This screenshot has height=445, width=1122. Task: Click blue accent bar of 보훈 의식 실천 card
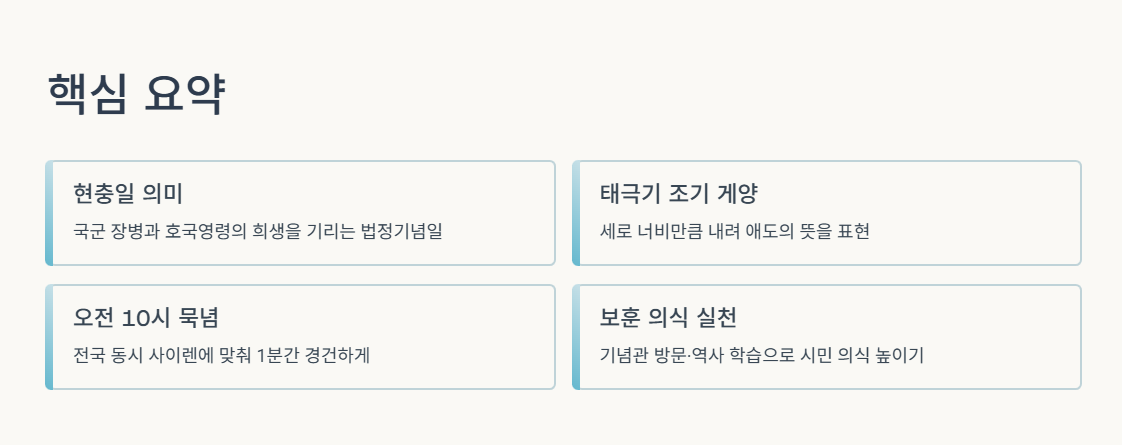coord(576,337)
